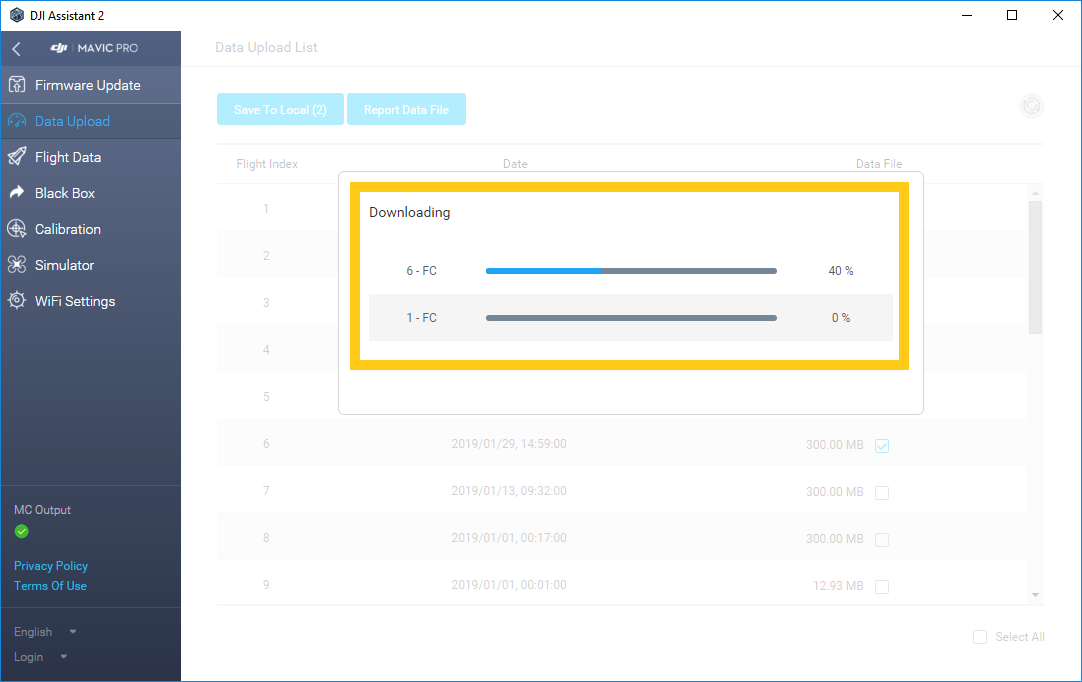Click the 0 % progress value

point(841,318)
